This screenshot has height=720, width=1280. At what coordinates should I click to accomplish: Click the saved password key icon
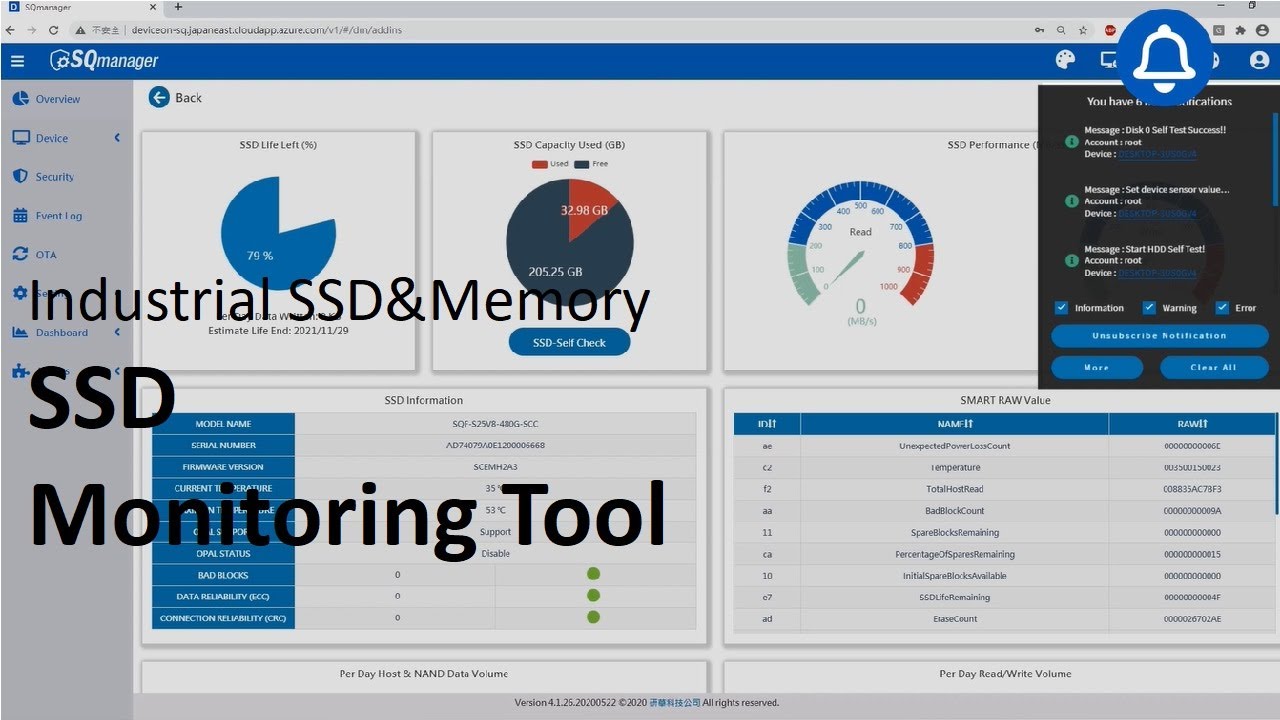tap(1039, 30)
